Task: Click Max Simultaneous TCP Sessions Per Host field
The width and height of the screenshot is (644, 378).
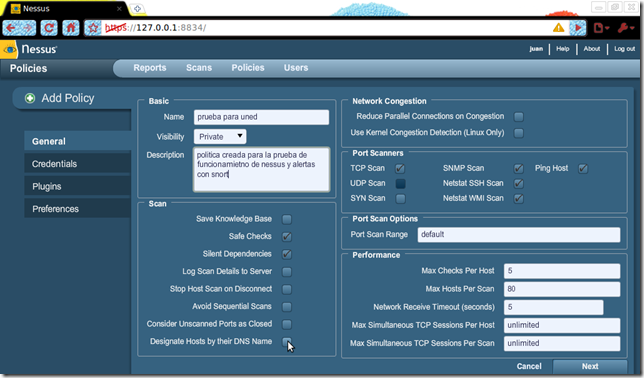Action: (562, 325)
